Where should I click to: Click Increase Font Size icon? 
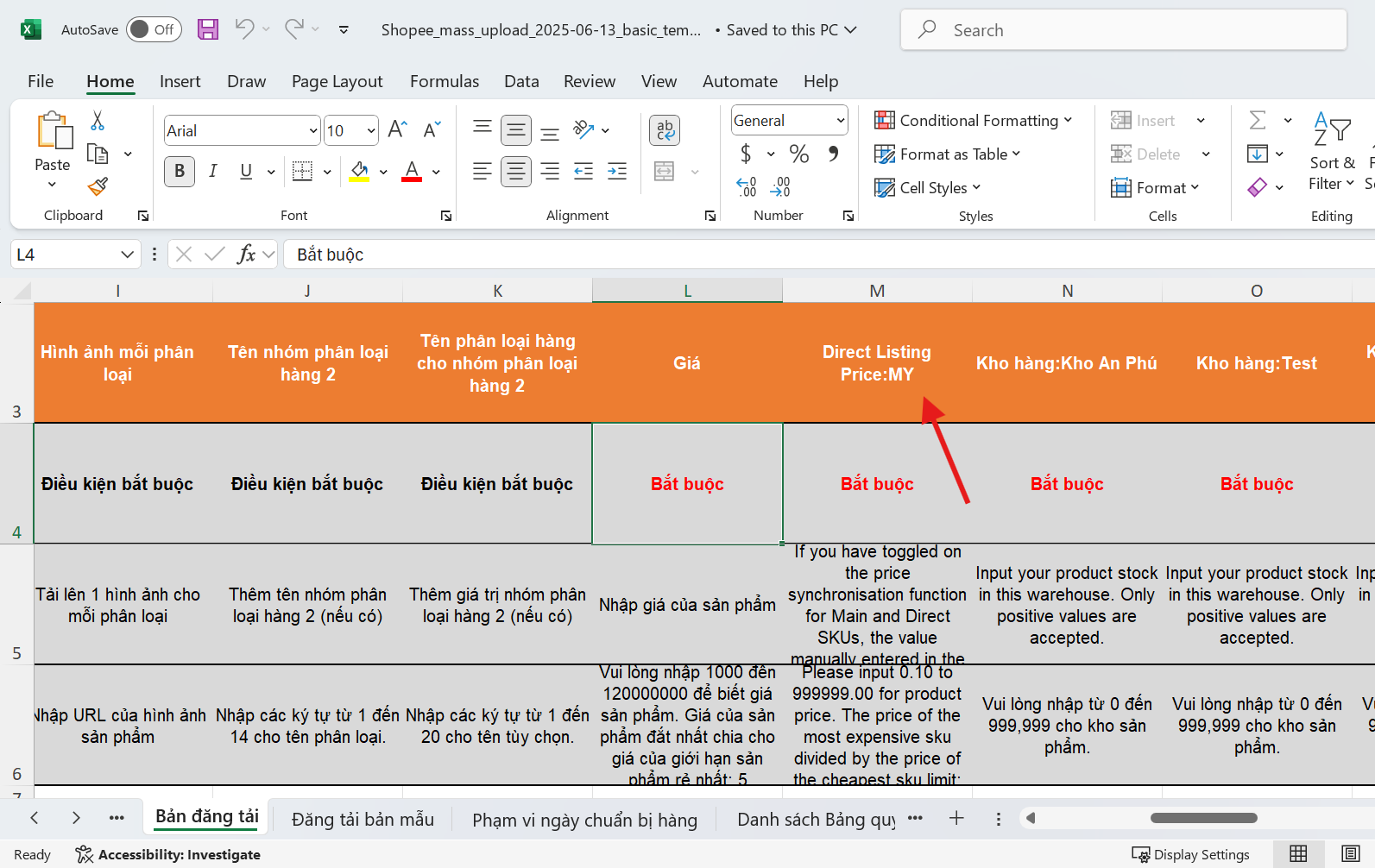point(397,130)
